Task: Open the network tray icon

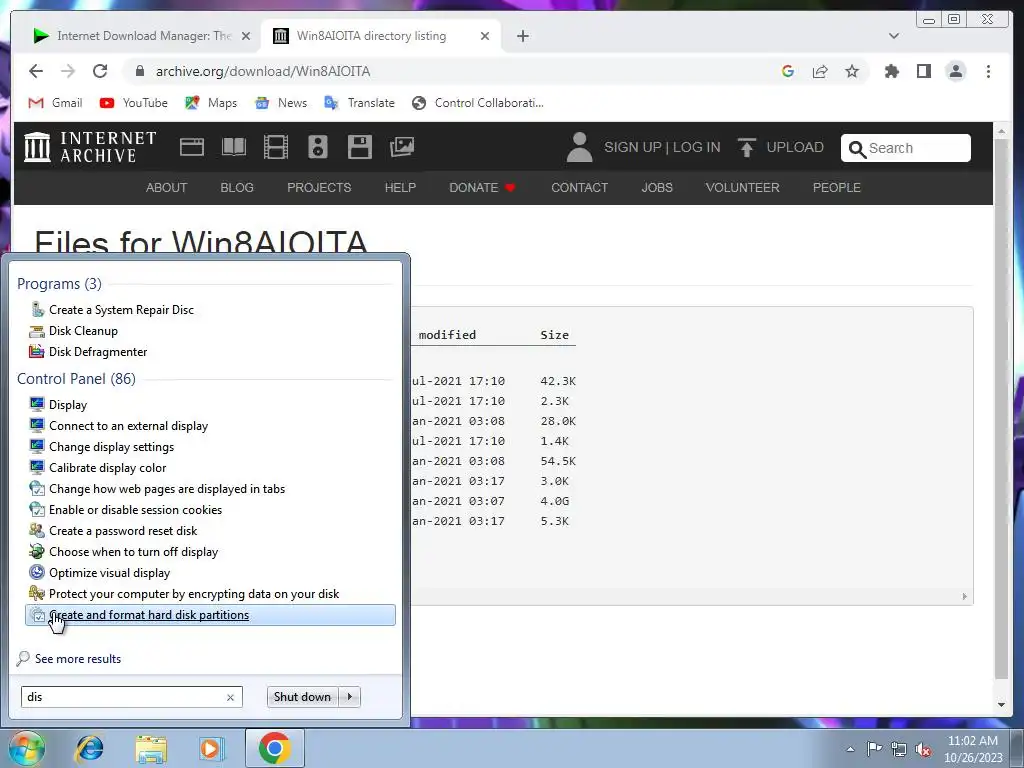Action: tap(899, 749)
